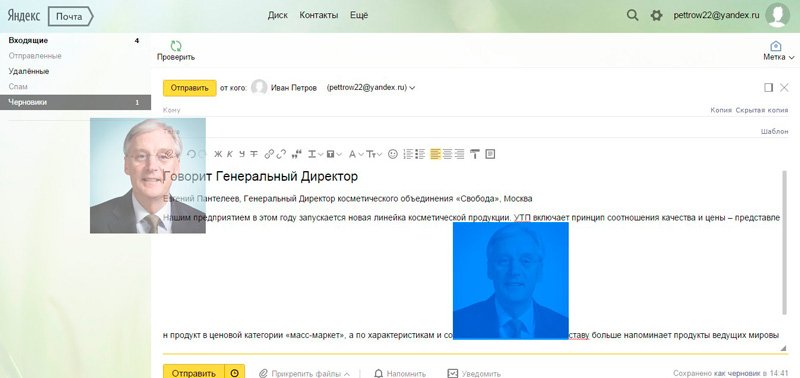Apply bold formatting (Ж)
The image size is (800, 378).
coord(218,154)
